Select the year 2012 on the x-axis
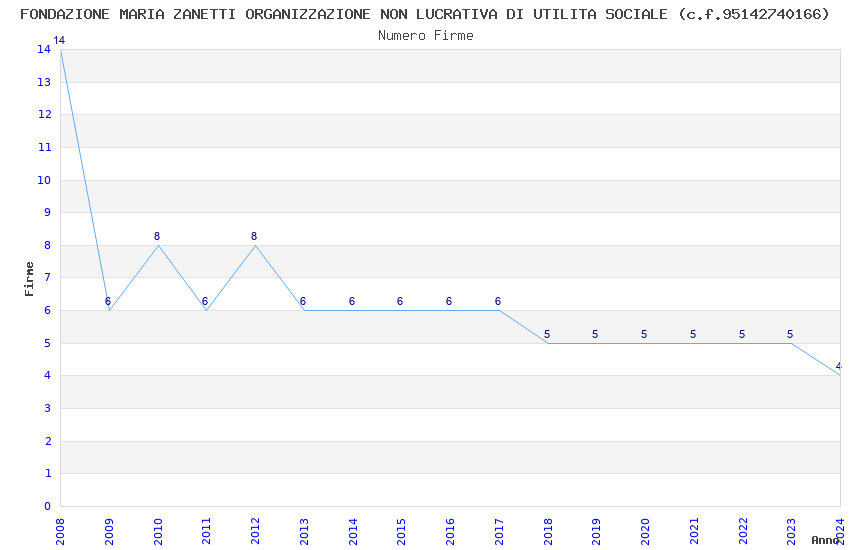The height and width of the screenshot is (550, 850). 255,531
